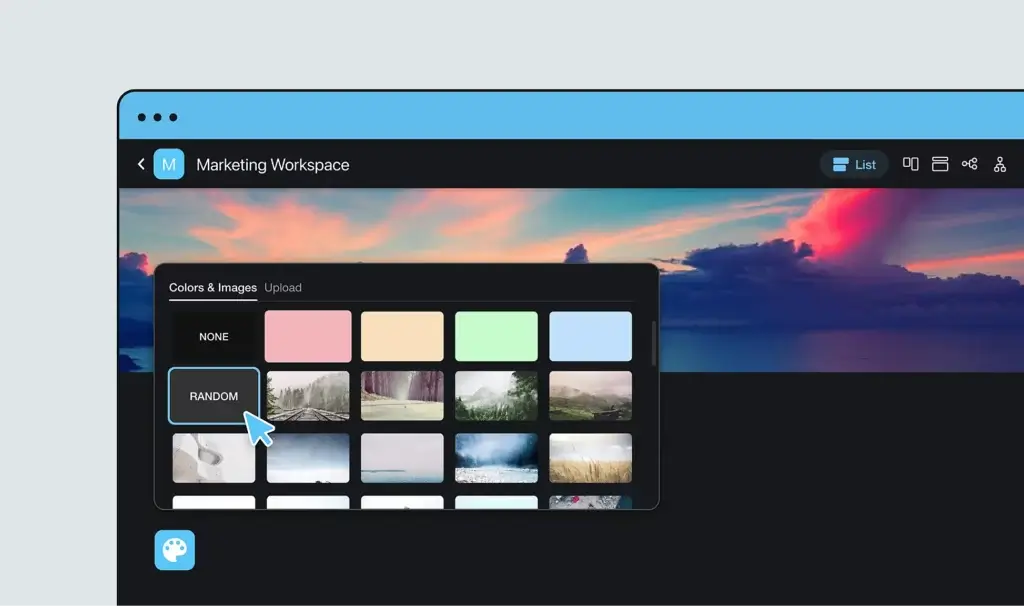
Task: Click the picker panel's vertical scrollbar
Action: [654, 343]
